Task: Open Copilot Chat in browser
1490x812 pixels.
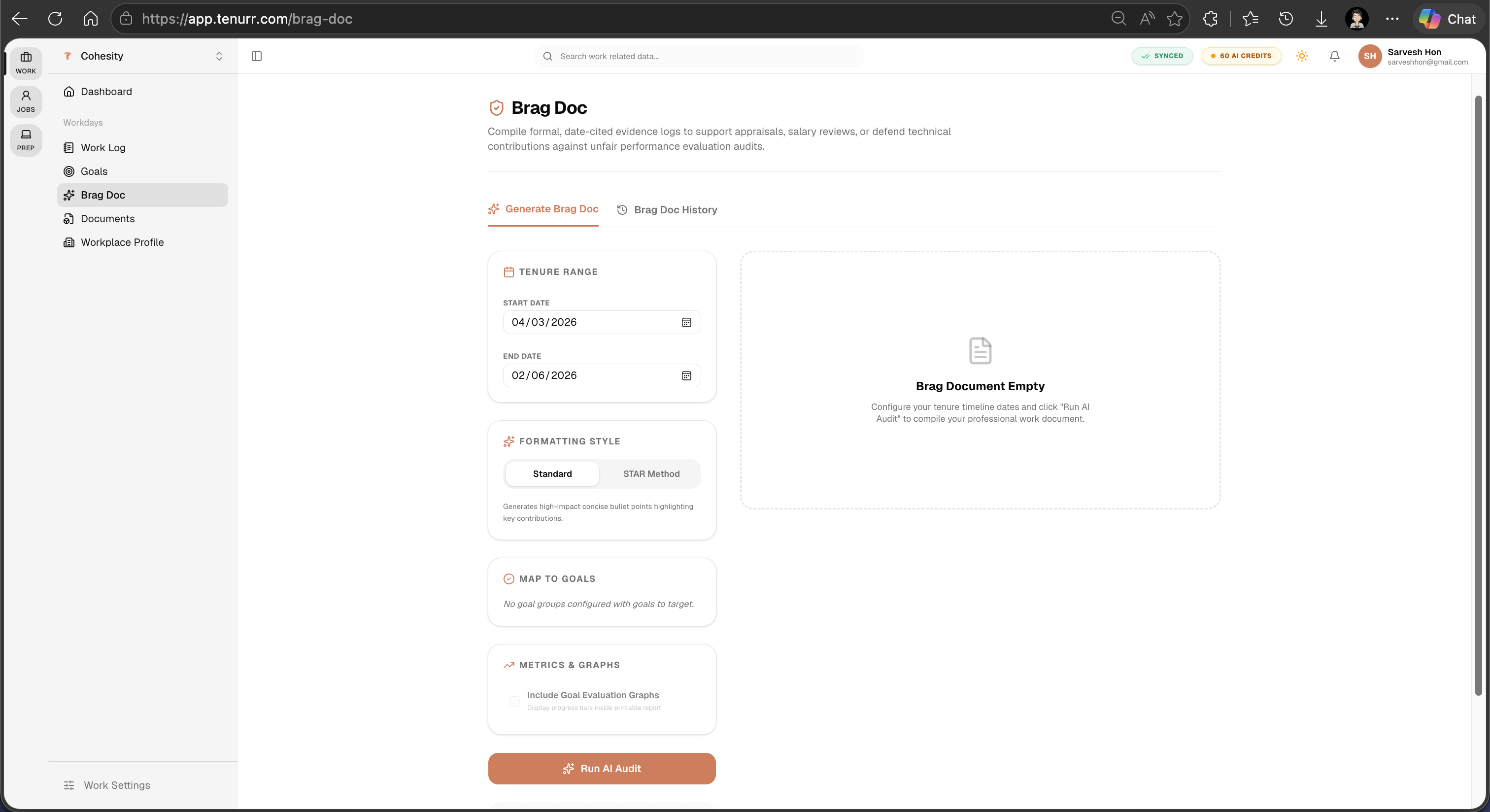Action: 1448,19
